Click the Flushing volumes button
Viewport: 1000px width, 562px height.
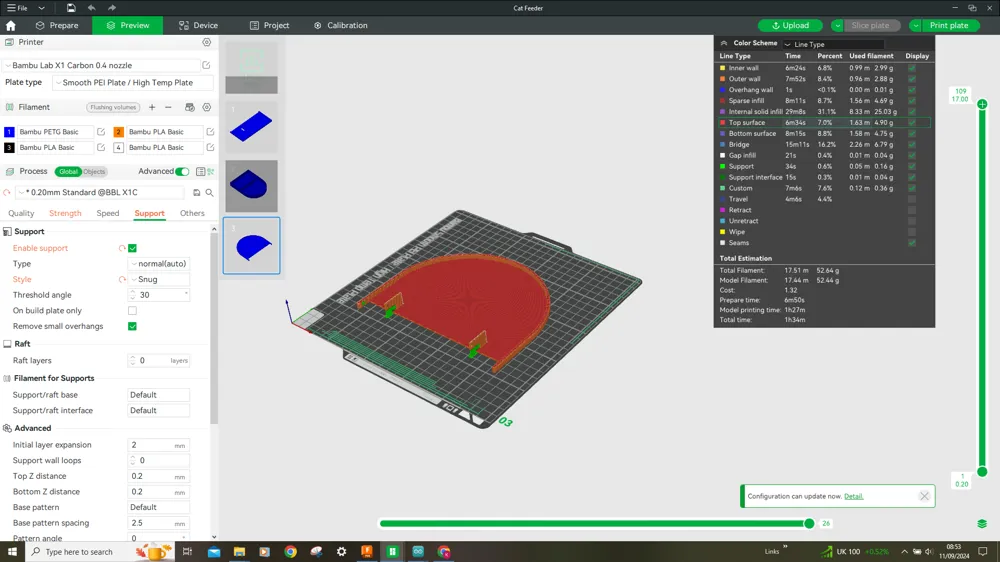click(x=113, y=107)
